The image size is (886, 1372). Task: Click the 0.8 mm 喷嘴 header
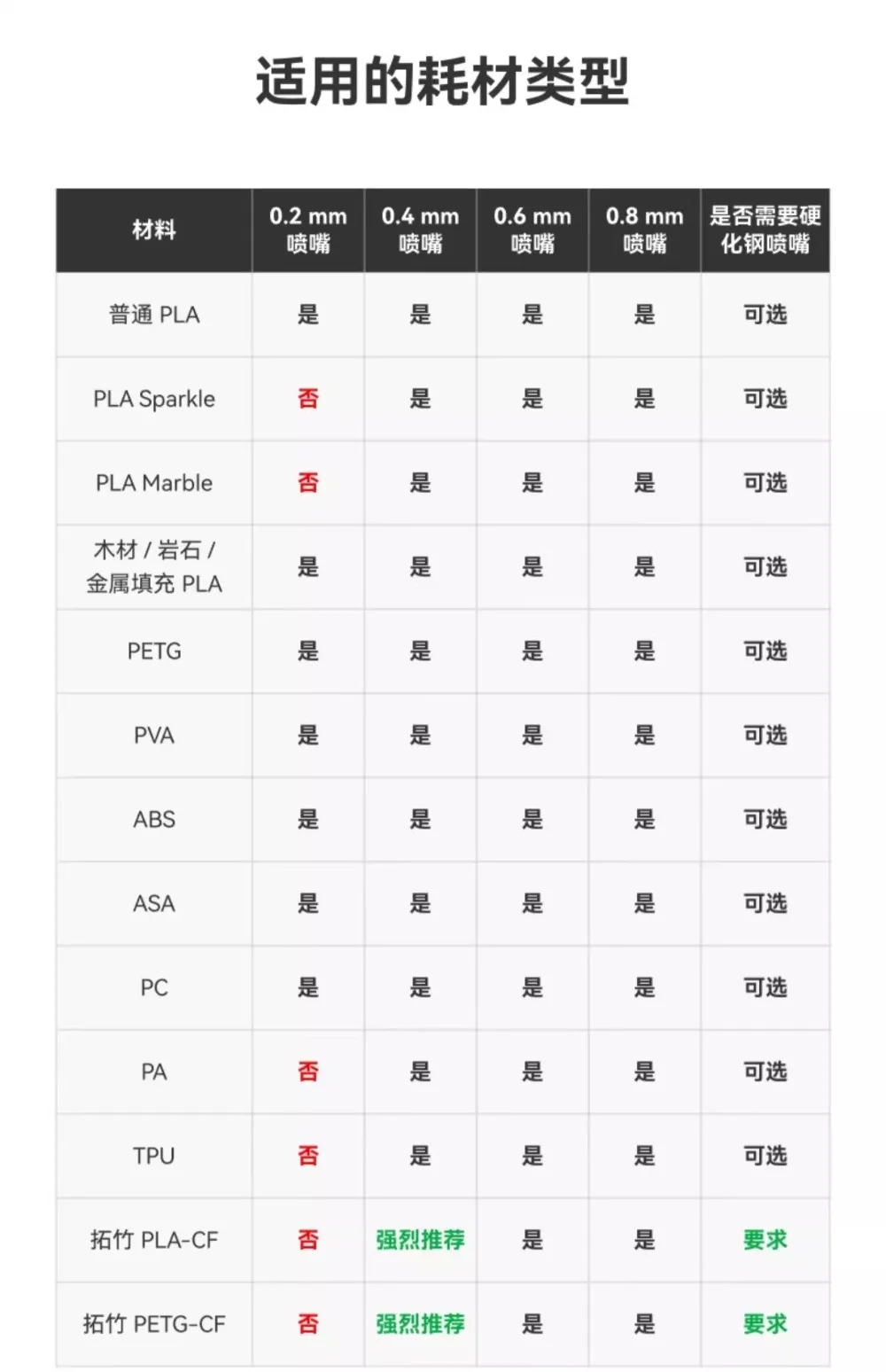[644, 230]
